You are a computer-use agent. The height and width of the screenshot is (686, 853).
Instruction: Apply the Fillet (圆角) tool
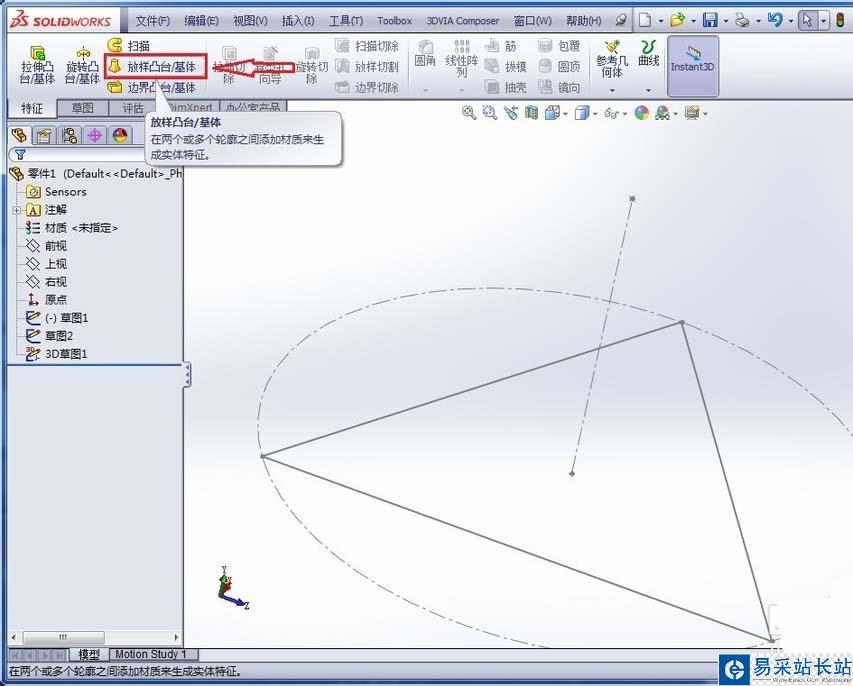coord(425,54)
